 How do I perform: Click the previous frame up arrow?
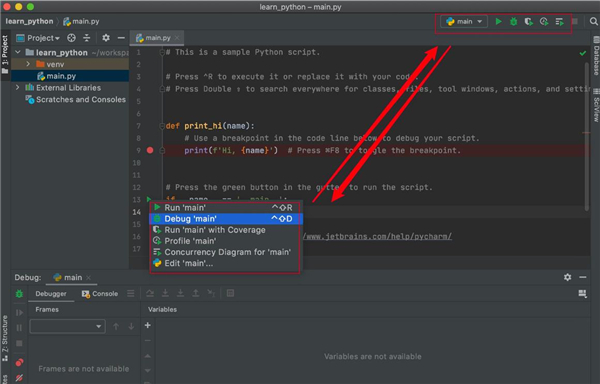click(x=116, y=326)
